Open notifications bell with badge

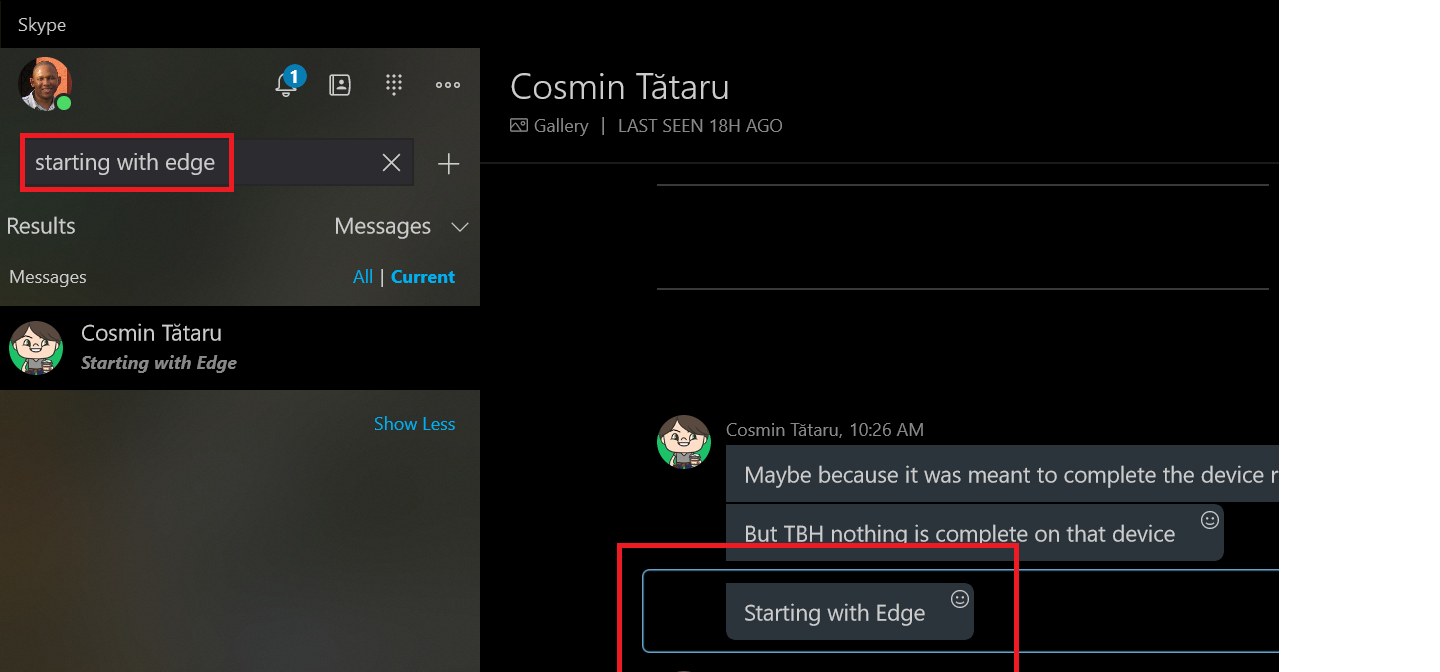(288, 84)
